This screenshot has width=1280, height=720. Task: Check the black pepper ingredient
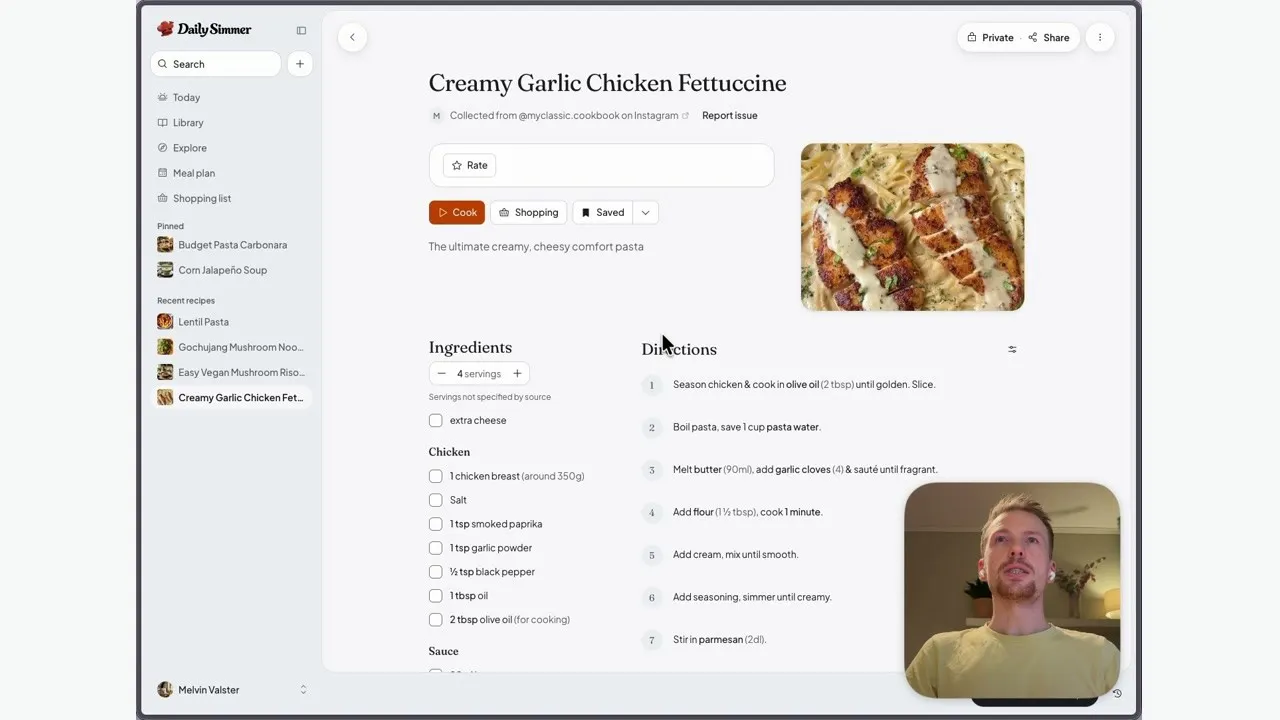436,573
